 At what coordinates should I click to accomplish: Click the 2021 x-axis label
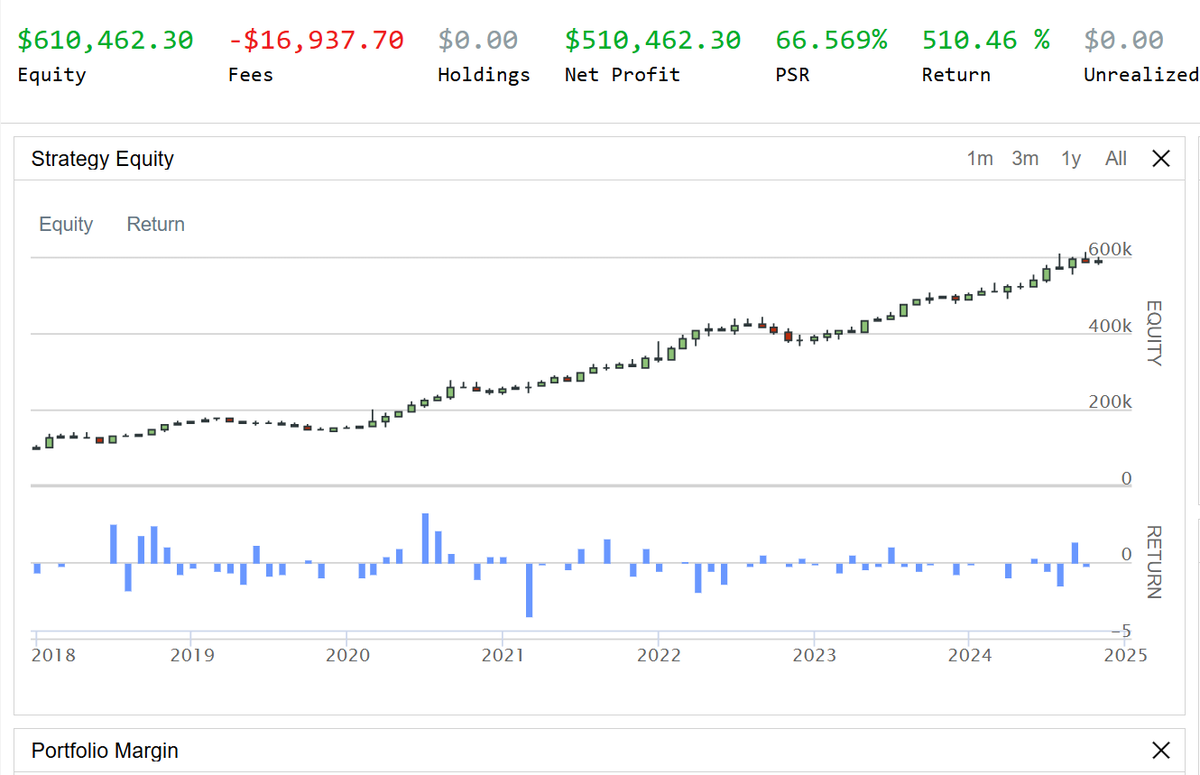[x=502, y=655]
